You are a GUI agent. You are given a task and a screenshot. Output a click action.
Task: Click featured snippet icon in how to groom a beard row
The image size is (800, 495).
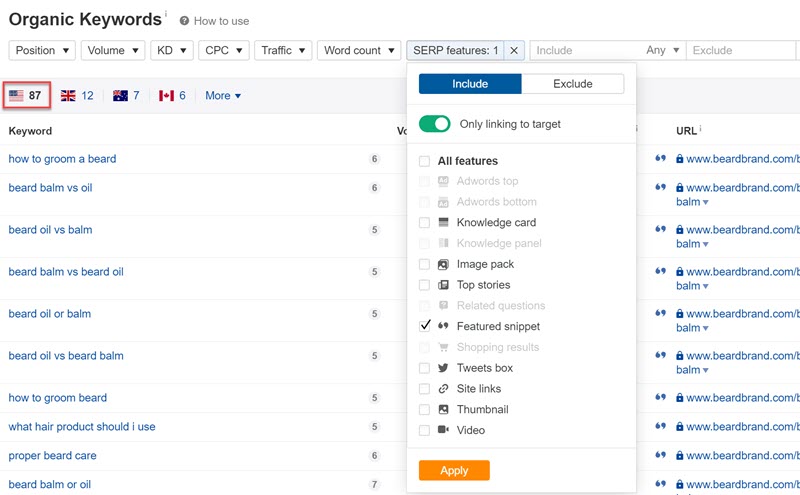click(x=660, y=158)
